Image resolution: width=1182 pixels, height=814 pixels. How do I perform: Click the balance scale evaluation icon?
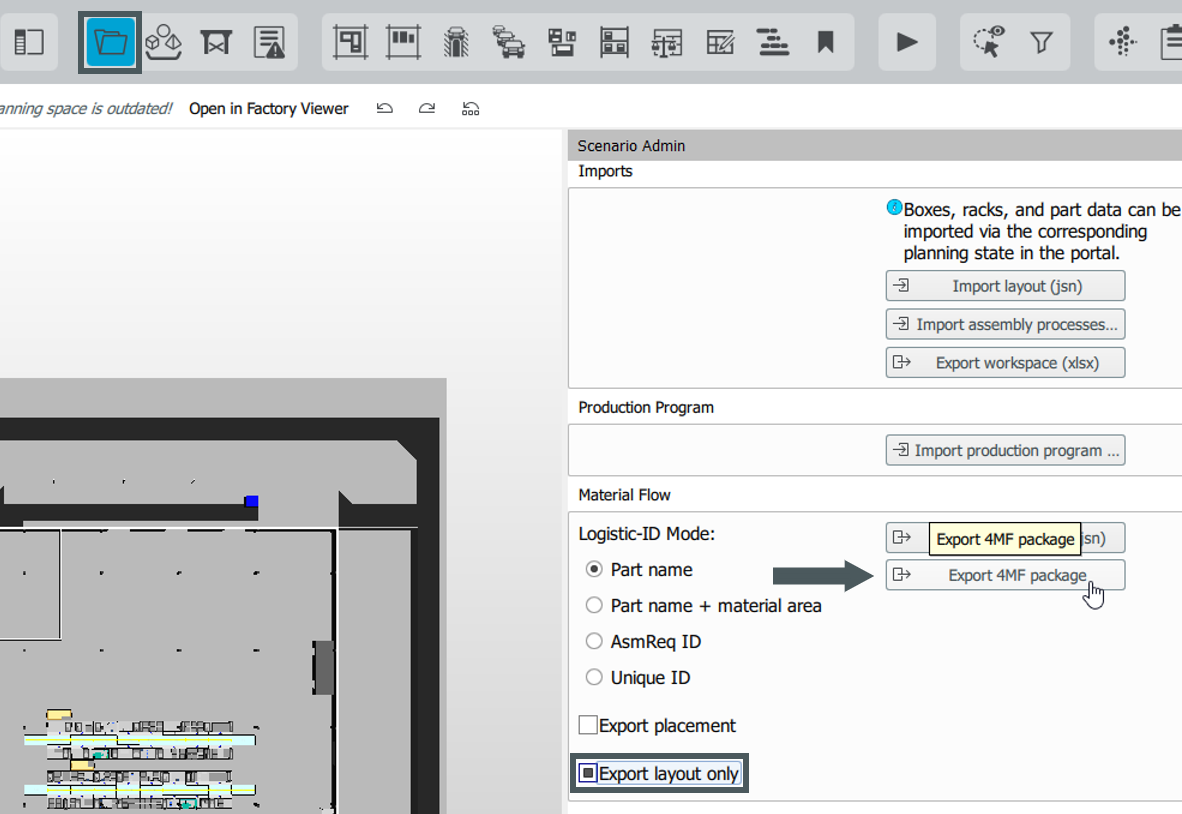coord(667,41)
